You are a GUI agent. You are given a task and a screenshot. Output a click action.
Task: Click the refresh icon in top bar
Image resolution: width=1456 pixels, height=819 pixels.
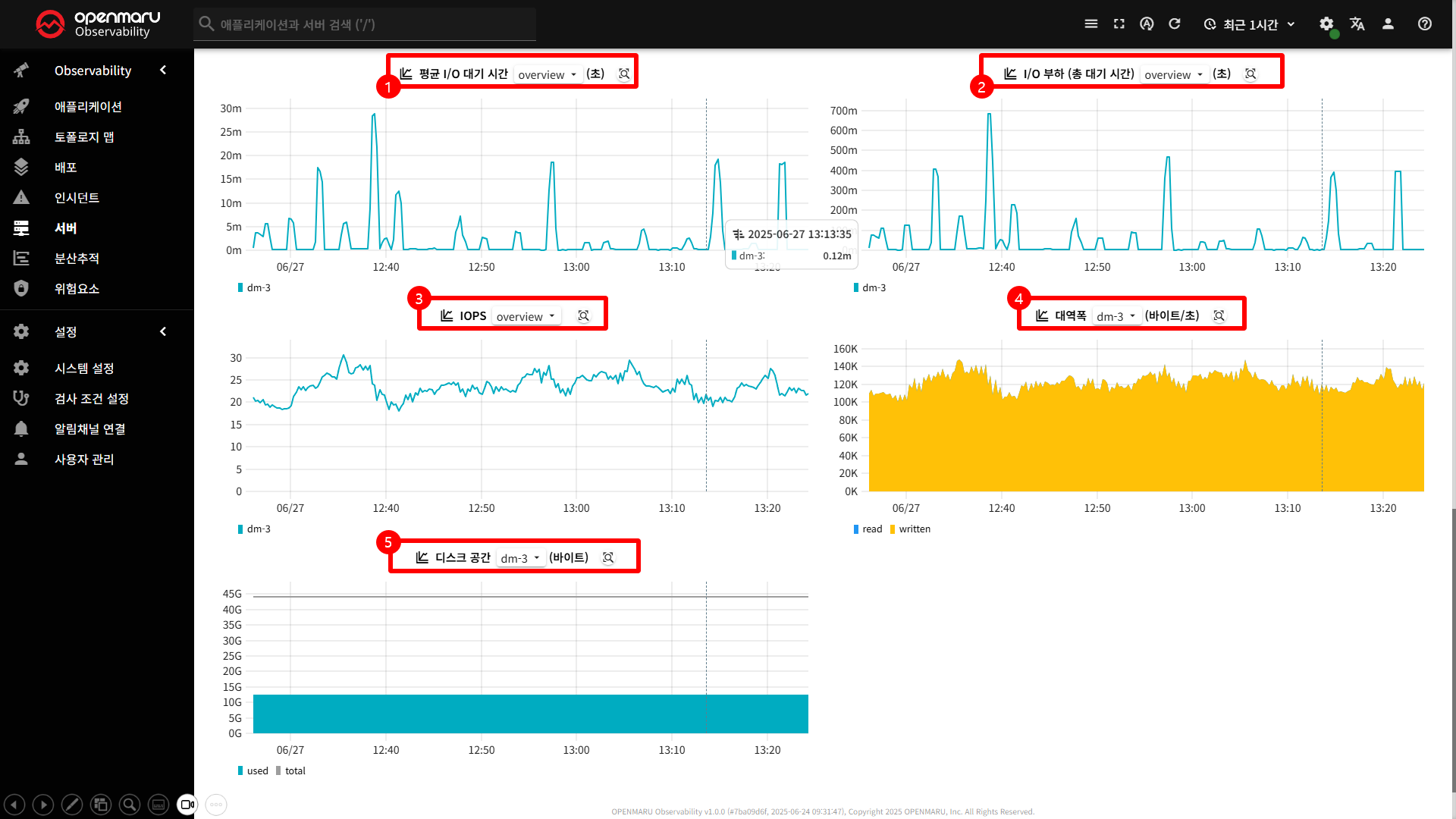point(1175,24)
